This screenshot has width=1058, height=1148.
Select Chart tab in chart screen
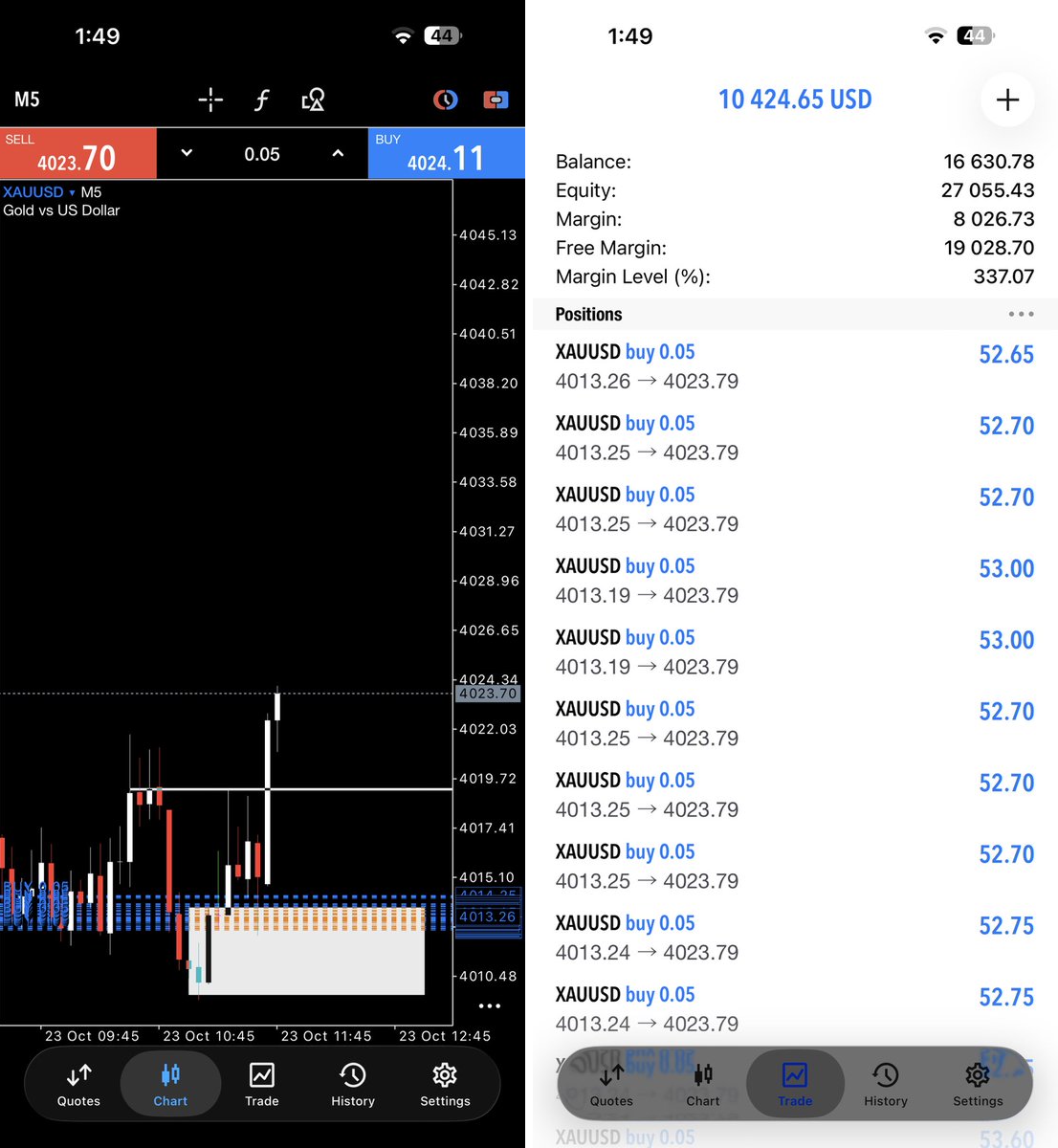click(x=170, y=1085)
